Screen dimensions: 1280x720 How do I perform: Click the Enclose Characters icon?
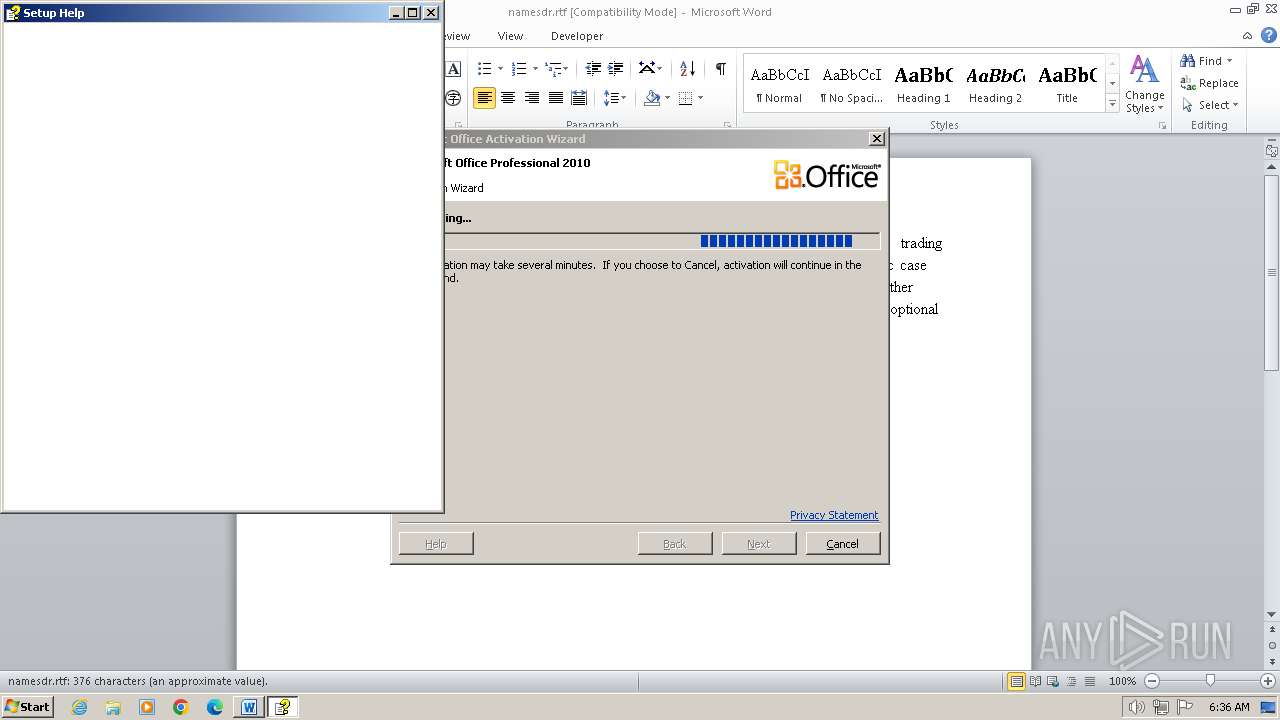tap(453, 98)
